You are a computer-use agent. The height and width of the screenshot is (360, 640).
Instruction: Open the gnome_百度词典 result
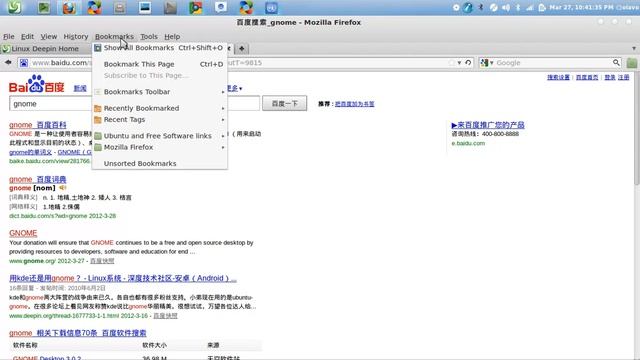tap(38, 179)
